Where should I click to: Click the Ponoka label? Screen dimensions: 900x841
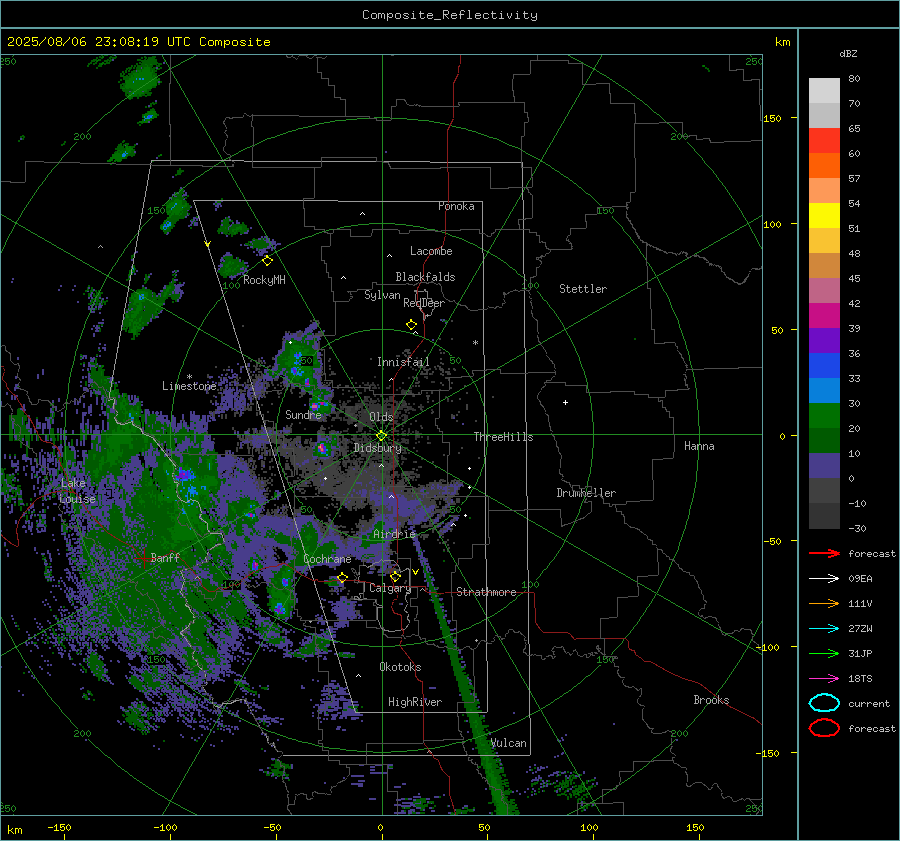pos(456,206)
